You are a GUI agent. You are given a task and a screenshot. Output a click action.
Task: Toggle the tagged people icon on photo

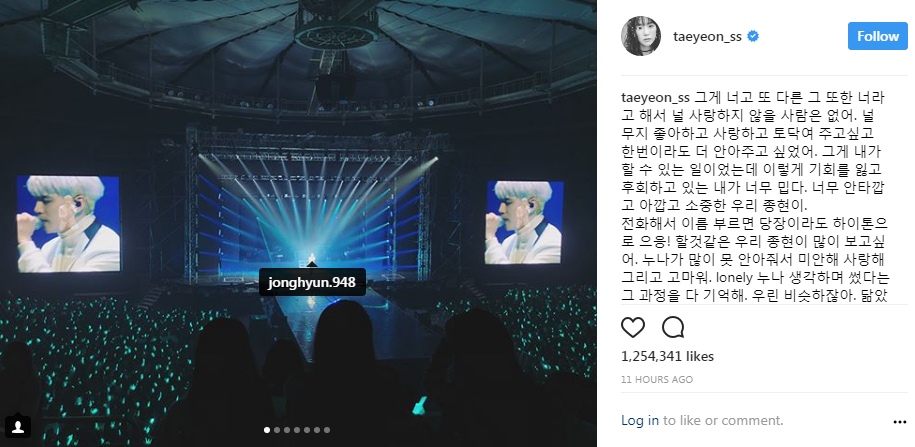[18, 426]
